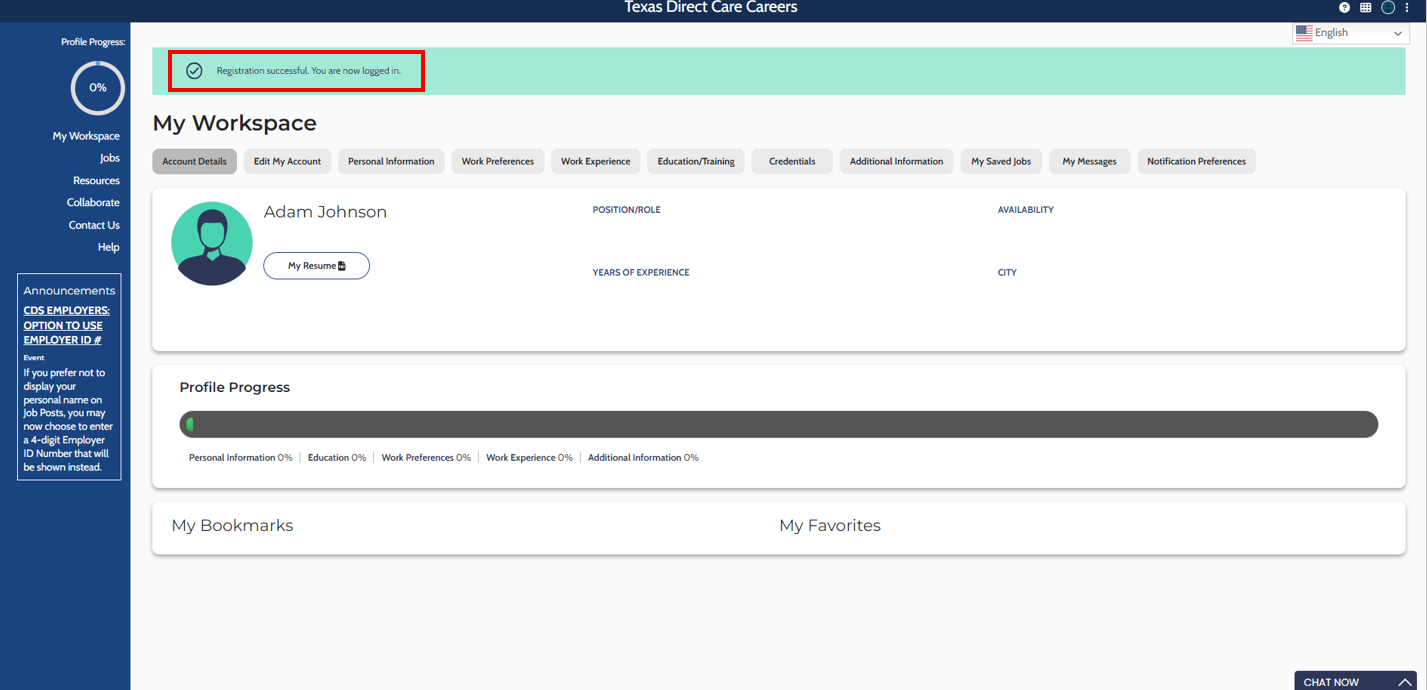Click the help question mark icon
This screenshot has width=1427, height=690.
click(x=1344, y=8)
